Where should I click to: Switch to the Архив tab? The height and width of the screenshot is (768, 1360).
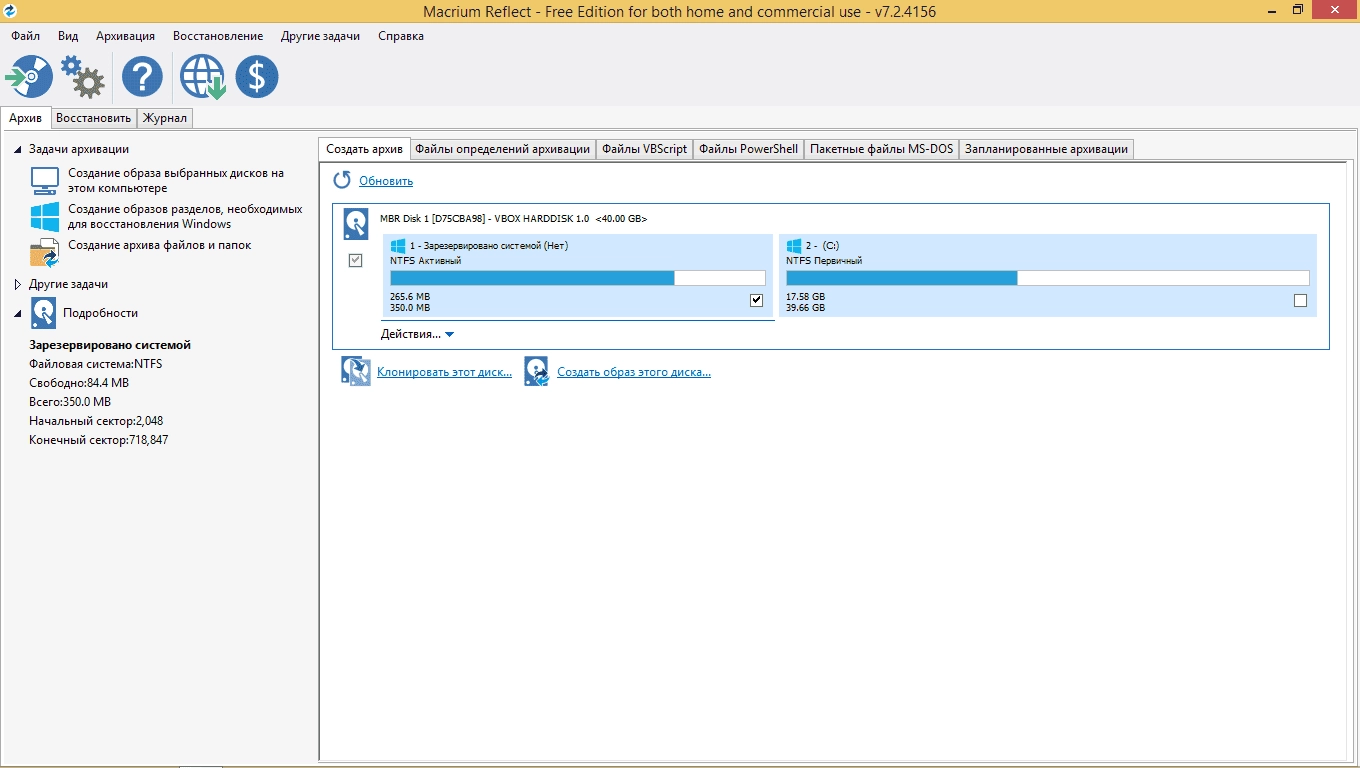point(25,118)
